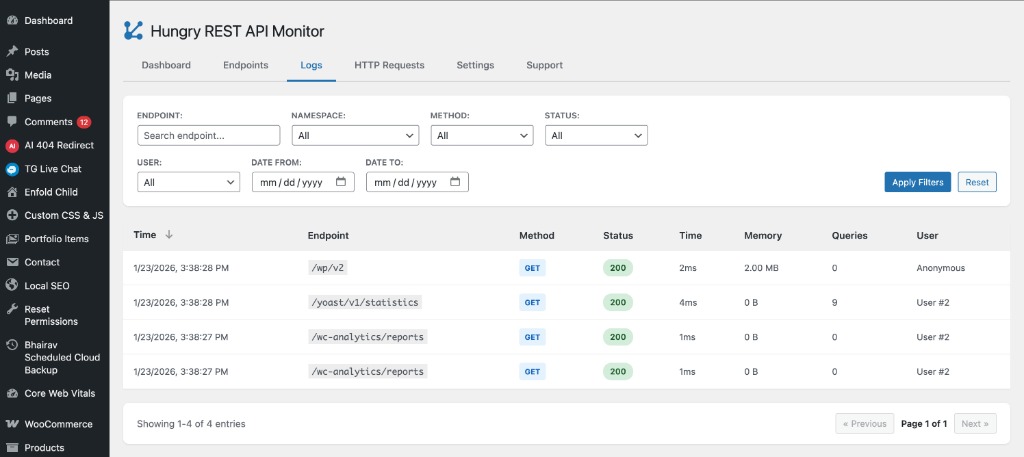This screenshot has width=1024, height=457.
Task: Click the Search endpoint input field
Action: point(208,136)
